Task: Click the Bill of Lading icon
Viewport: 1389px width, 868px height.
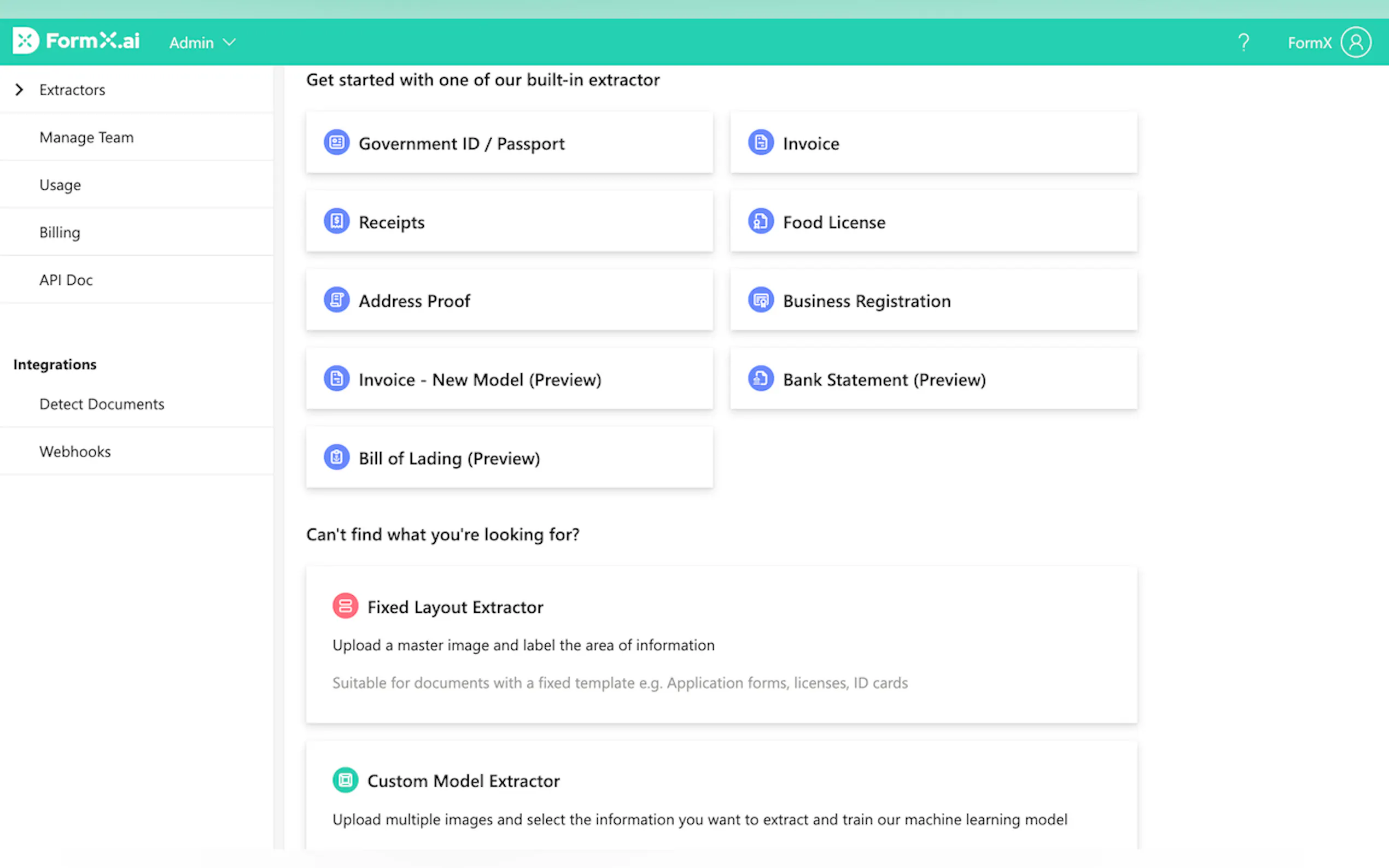Action: point(336,457)
